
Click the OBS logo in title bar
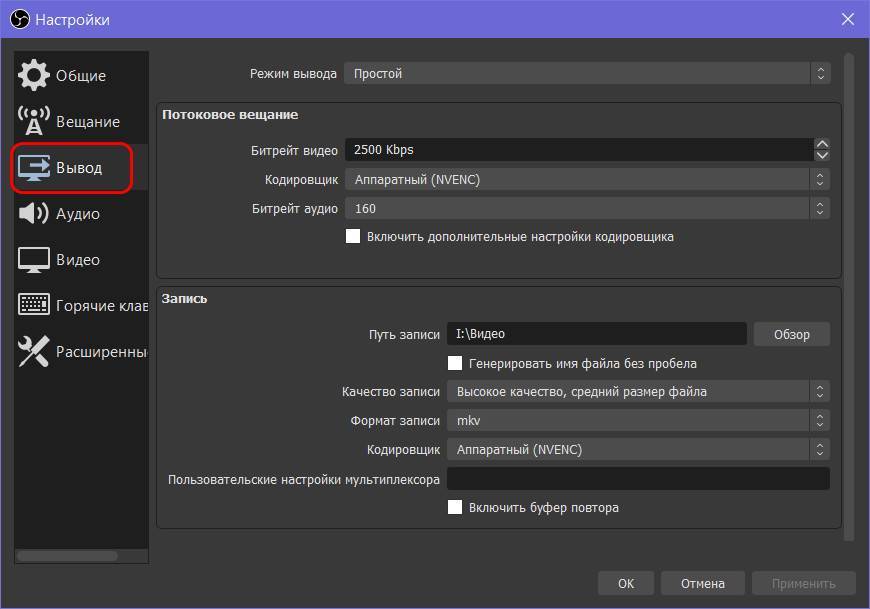tap(18, 19)
